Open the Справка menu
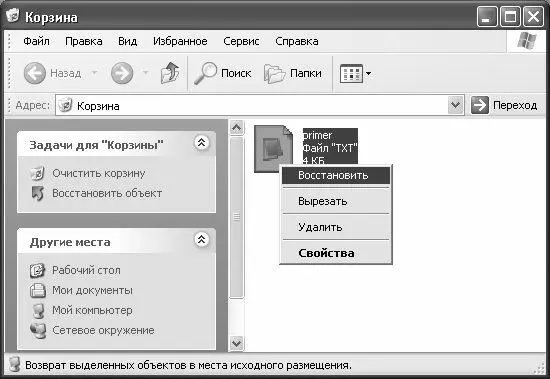 point(297,41)
